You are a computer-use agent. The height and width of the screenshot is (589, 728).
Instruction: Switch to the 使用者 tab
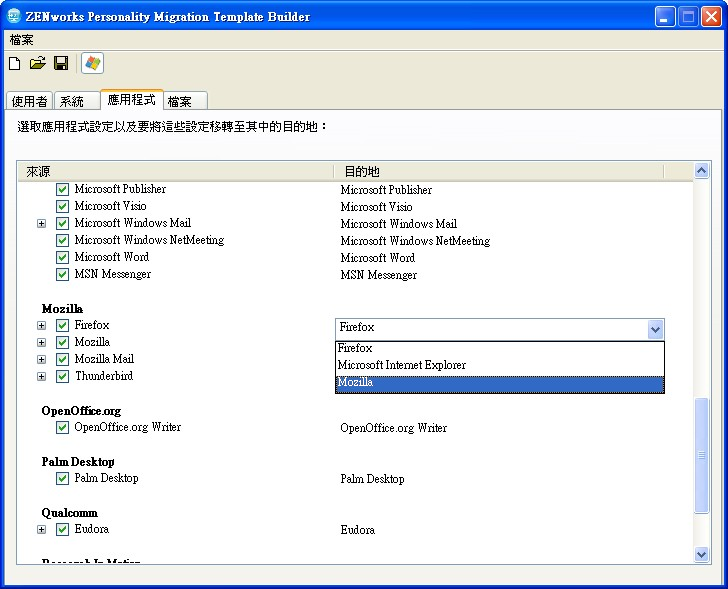[29, 101]
